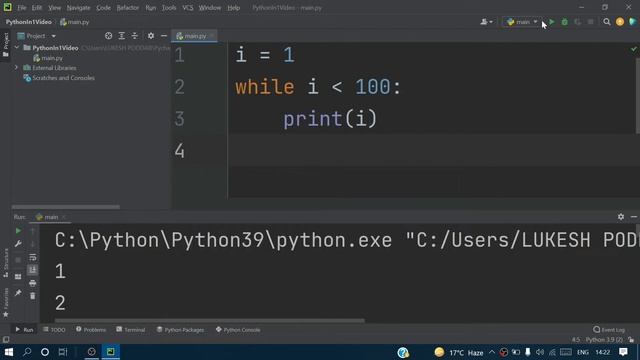640x360 pixels.
Task: Click Python 3.9 interpreter in status bar
Action: click(x=604, y=340)
